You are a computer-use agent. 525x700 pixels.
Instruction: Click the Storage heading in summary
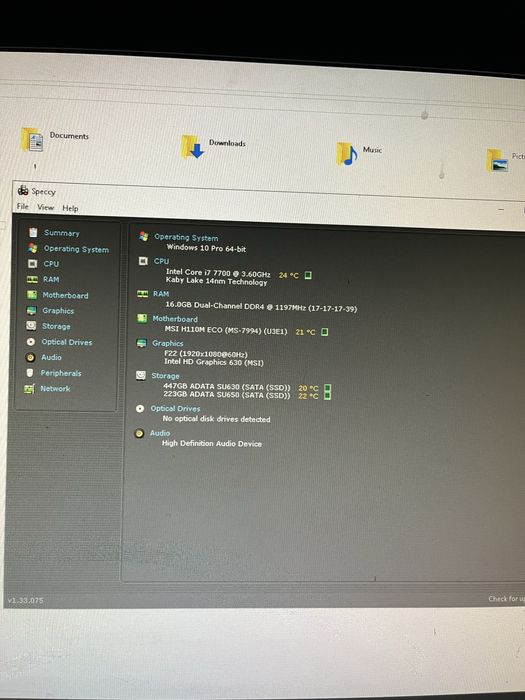pos(165,376)
